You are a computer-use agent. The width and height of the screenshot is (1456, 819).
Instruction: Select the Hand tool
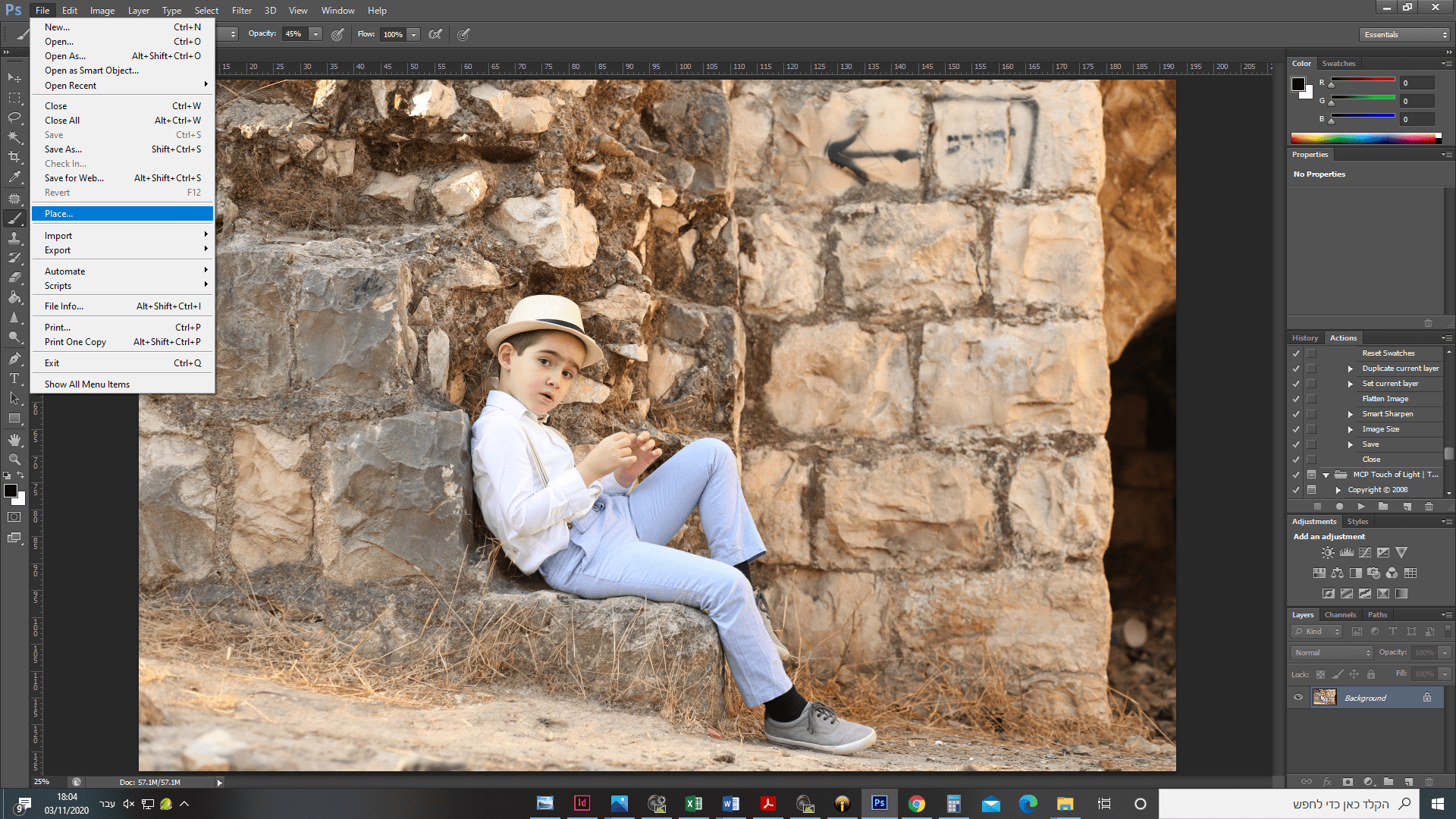click(x=14, y=440)
